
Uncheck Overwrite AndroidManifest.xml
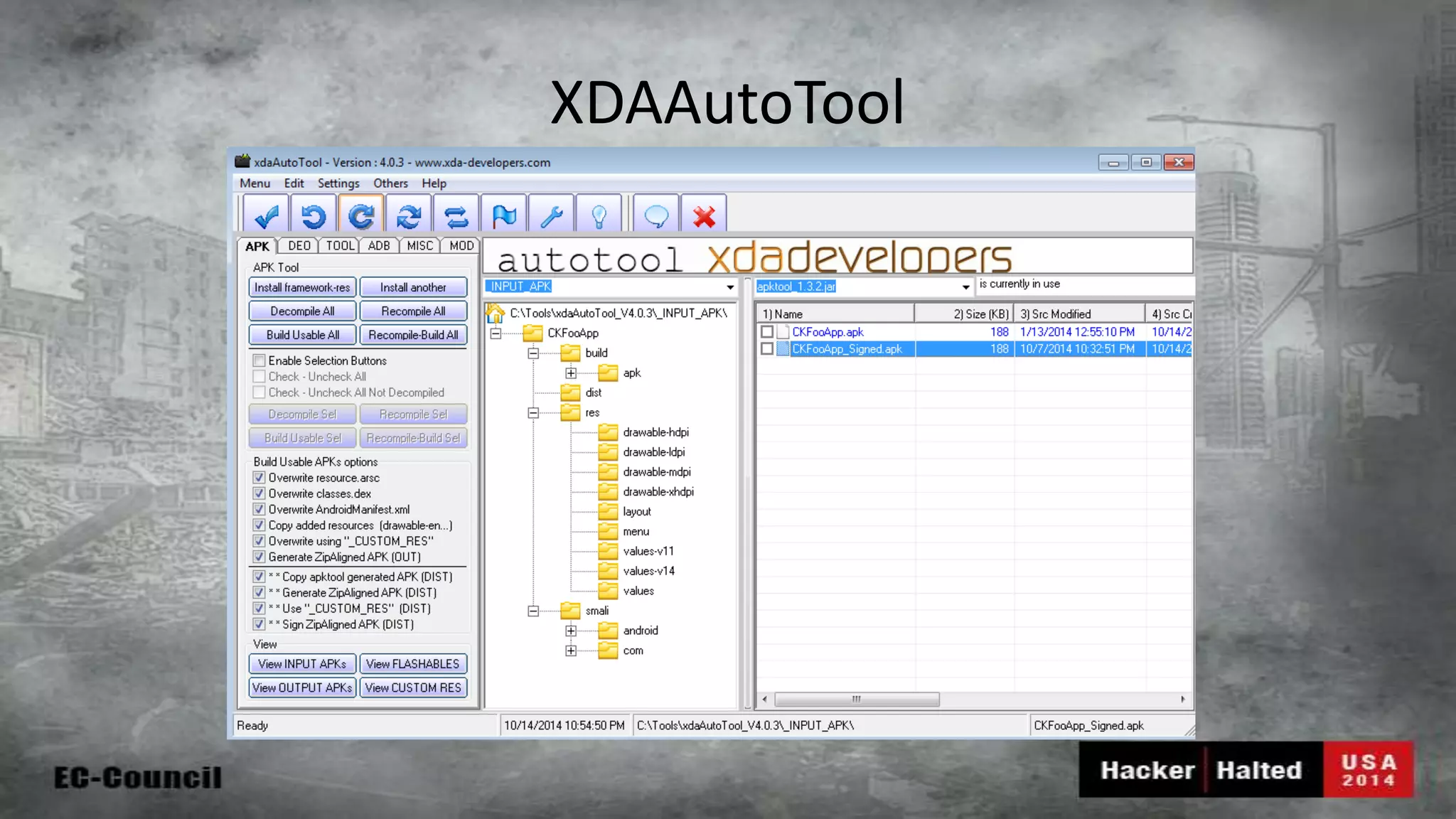coord(259,509)
